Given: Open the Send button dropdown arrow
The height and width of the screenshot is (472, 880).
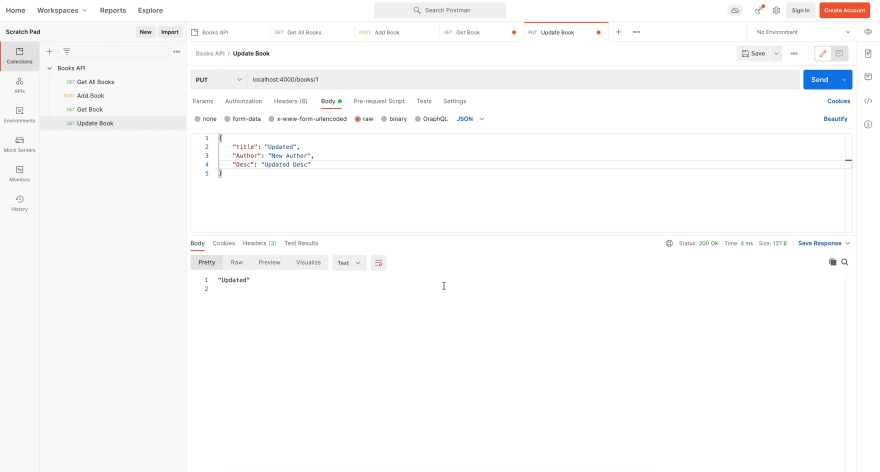Looking at the screenshot, I should click(x=844, y=80).
